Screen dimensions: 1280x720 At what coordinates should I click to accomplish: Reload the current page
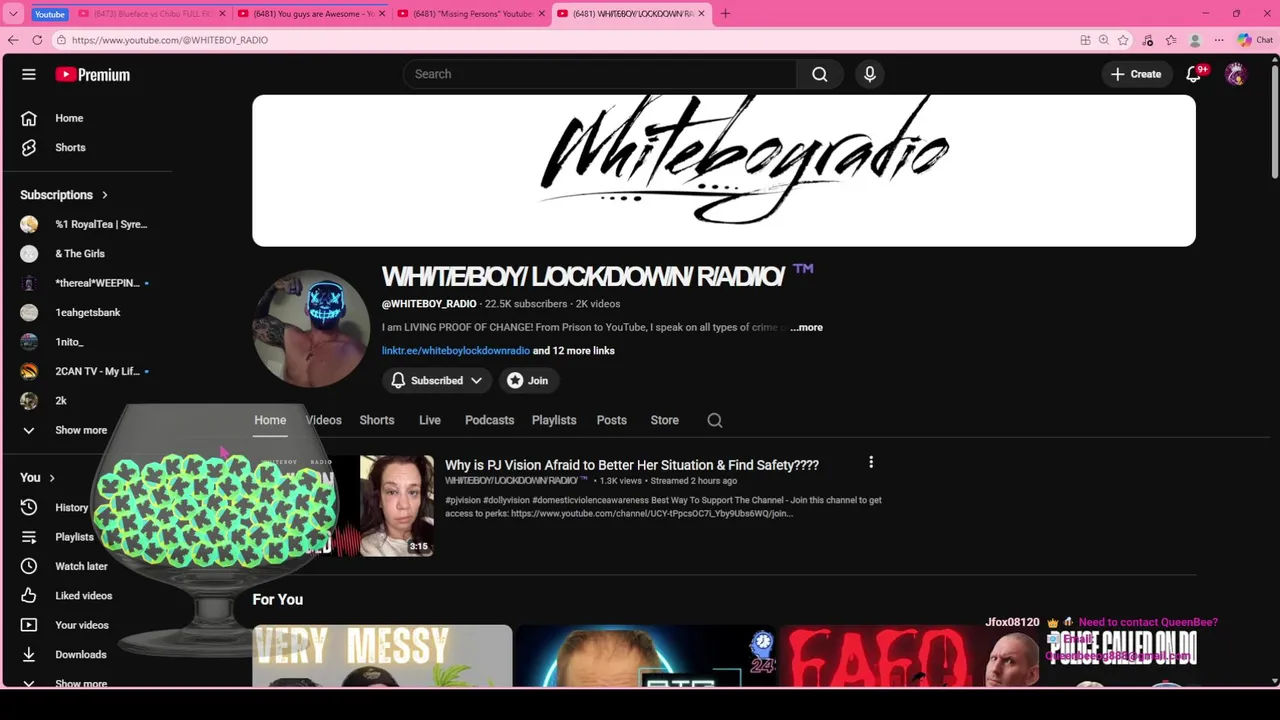tap(37, 40)
